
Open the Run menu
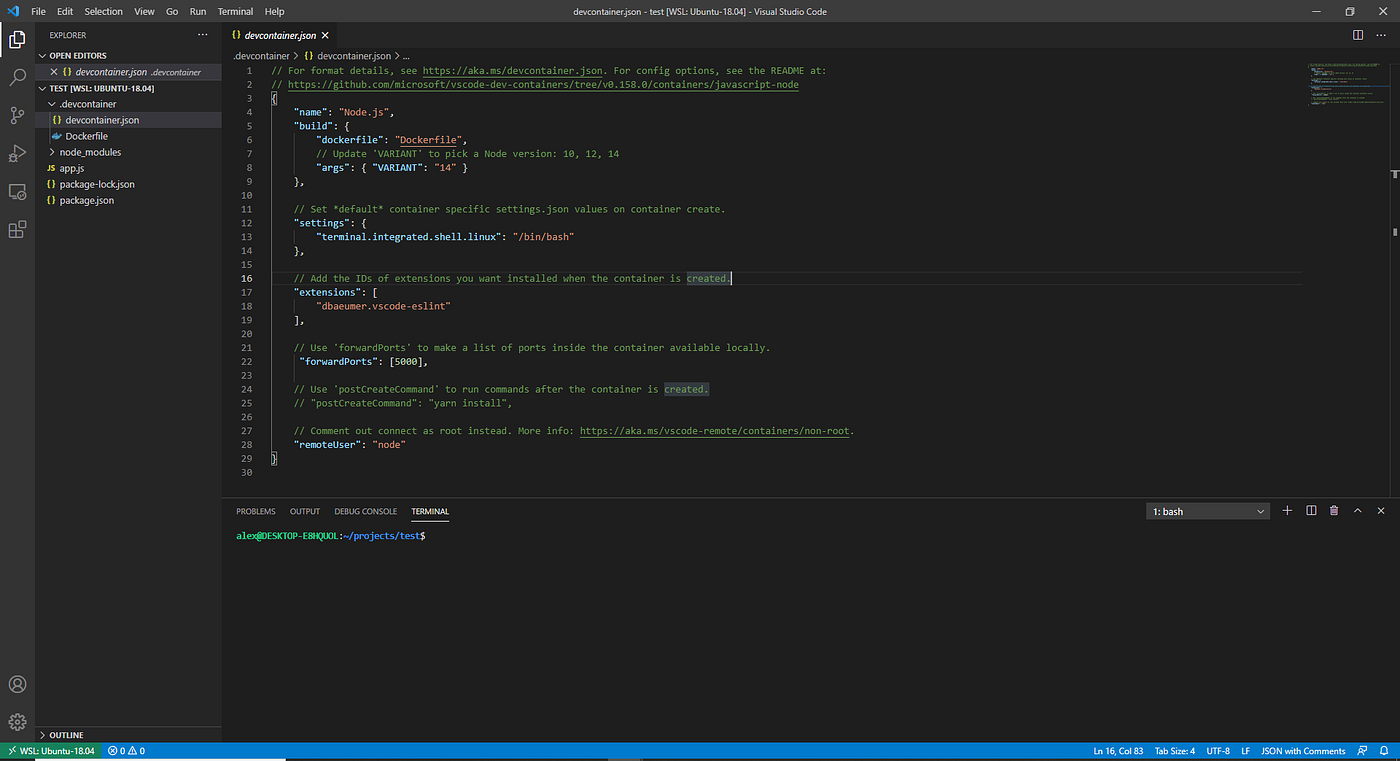pyautogui.click(x=198, y=11)
